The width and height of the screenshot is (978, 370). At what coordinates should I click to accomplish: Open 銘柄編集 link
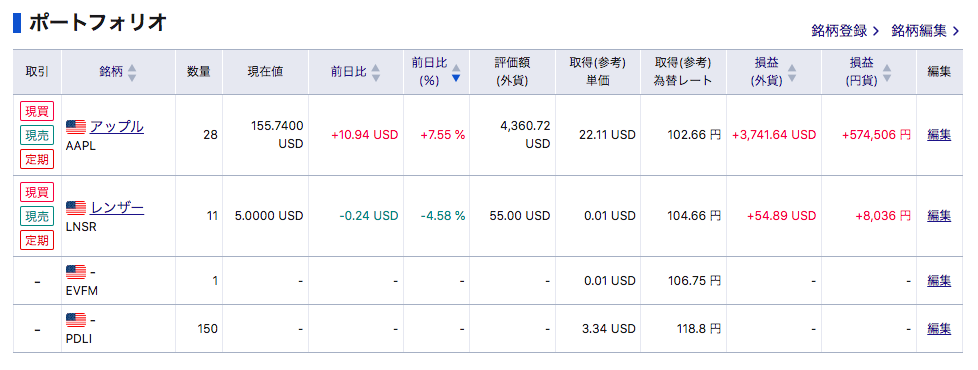(x=925, y=31)
